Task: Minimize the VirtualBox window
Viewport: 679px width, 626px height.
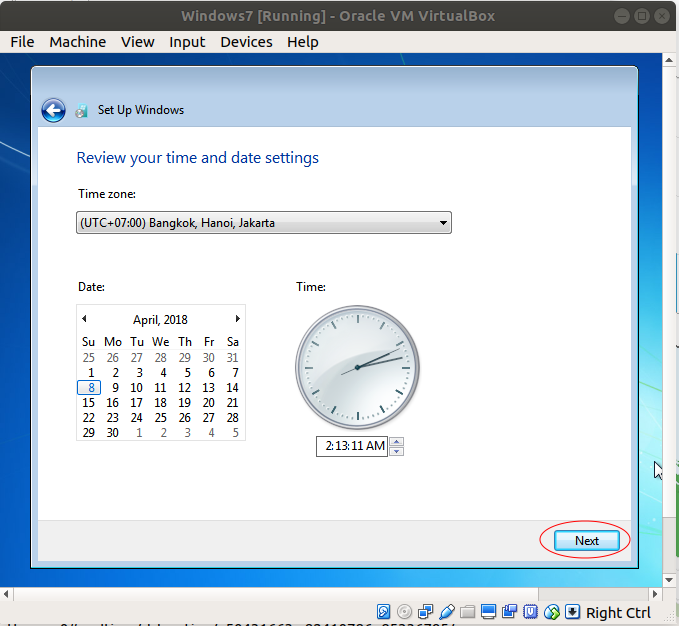Action: [x=622, y=16]
